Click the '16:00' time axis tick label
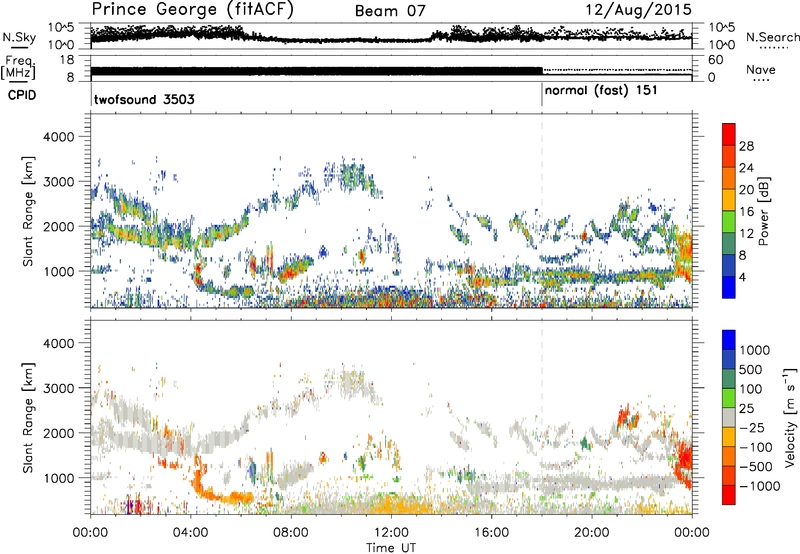This screenshot has width=800, height=554. point(491,533)
